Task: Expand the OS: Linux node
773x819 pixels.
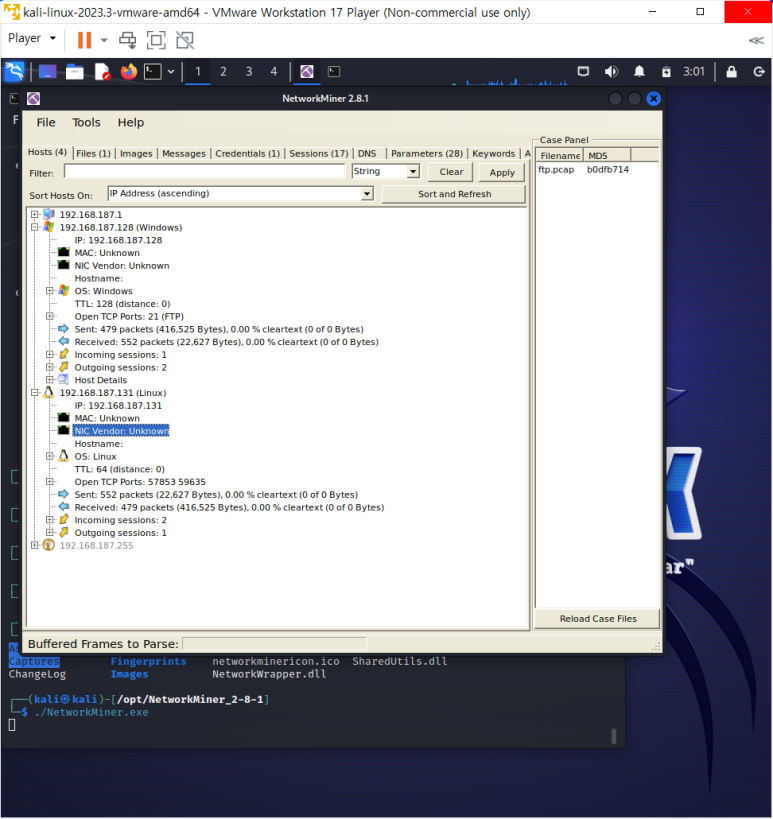Action: click(50, 456)
